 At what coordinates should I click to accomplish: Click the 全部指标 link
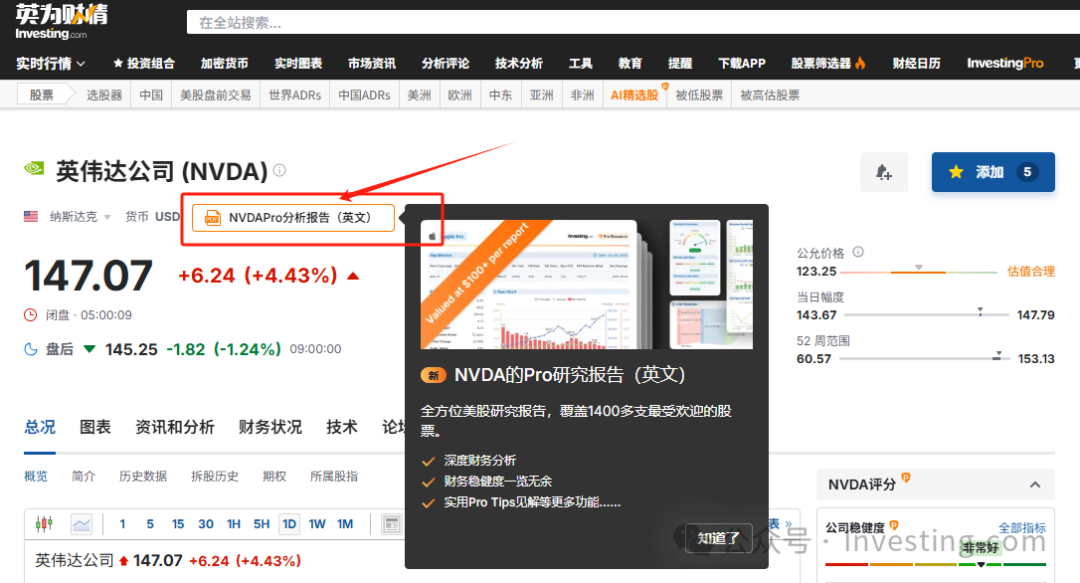(x=1022, y=528)
